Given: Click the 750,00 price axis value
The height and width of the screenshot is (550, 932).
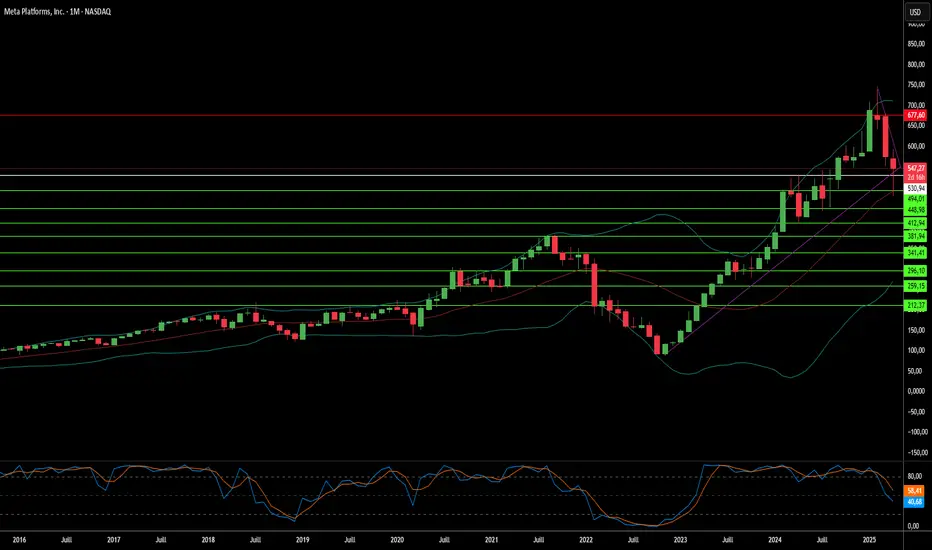Looking at the screenshot, I should pyautogui.click(x=916, y=85).
